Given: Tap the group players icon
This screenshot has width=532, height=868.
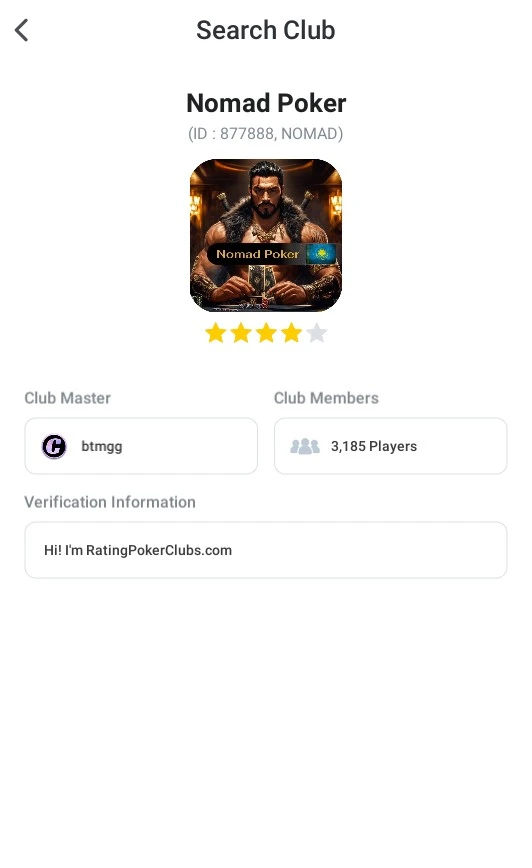Looking at the screenshot, I should click(305, 446).
